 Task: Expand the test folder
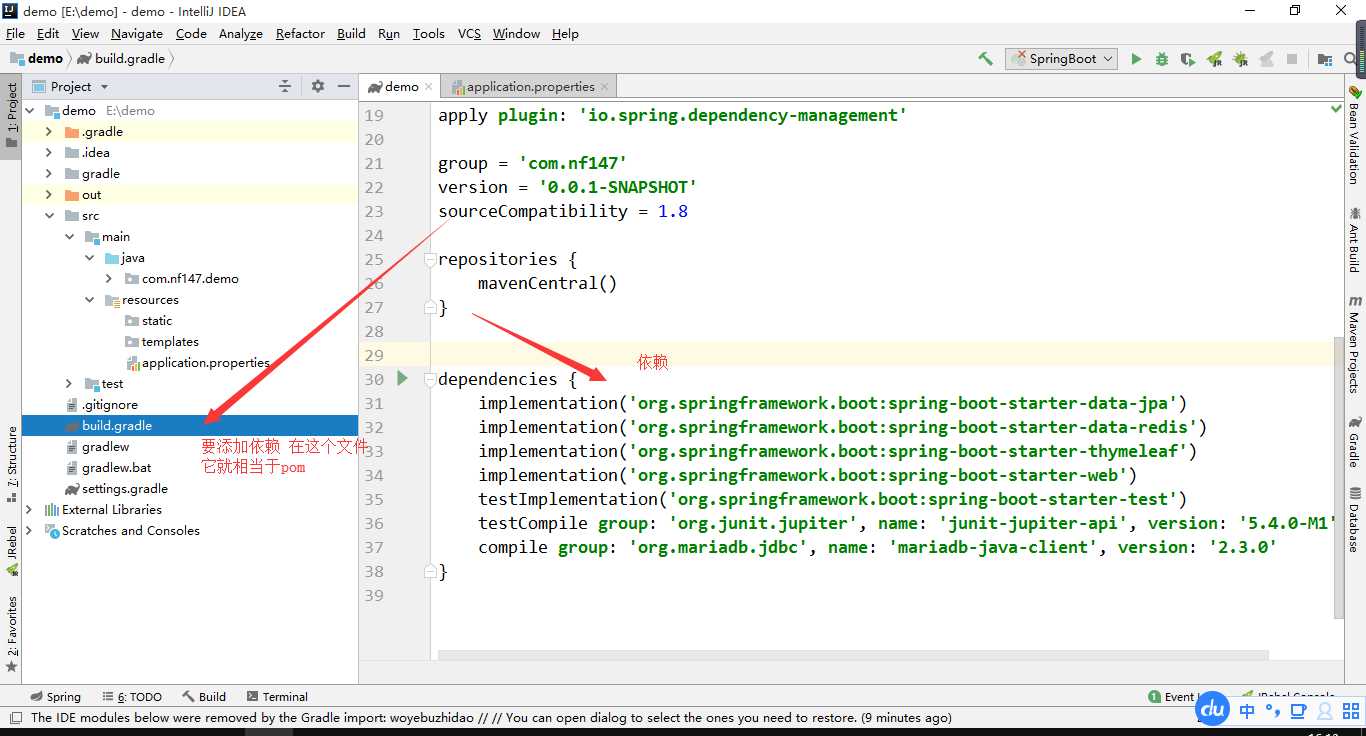(69, 384)
